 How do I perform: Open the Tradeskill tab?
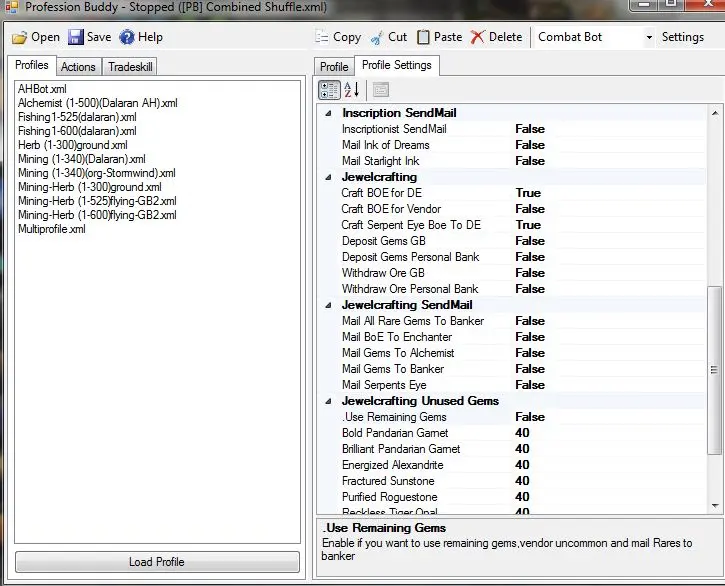coord(131,67)
